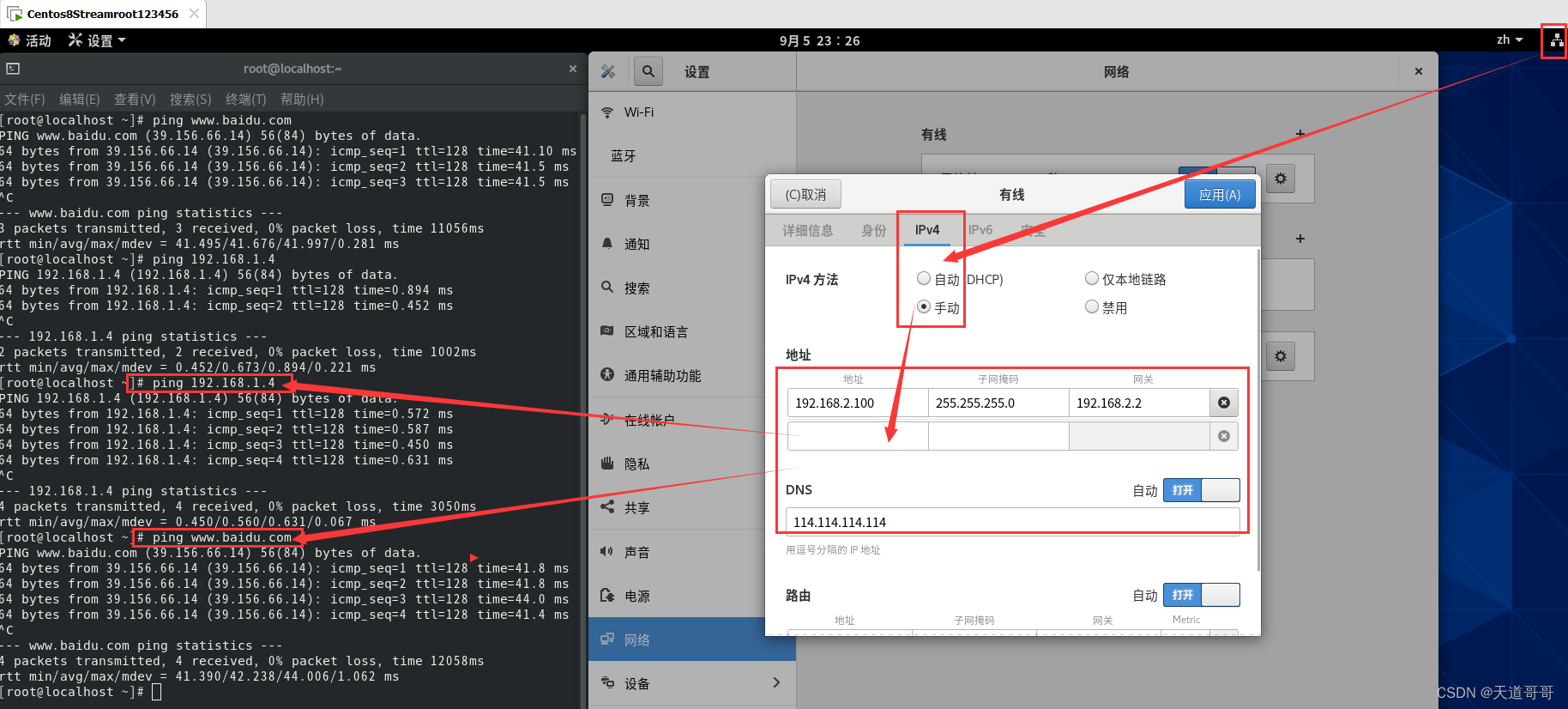Click the settings tools icon in header
The height and width of the screenshot is (709, 1568).
click(x=608, y=72)
